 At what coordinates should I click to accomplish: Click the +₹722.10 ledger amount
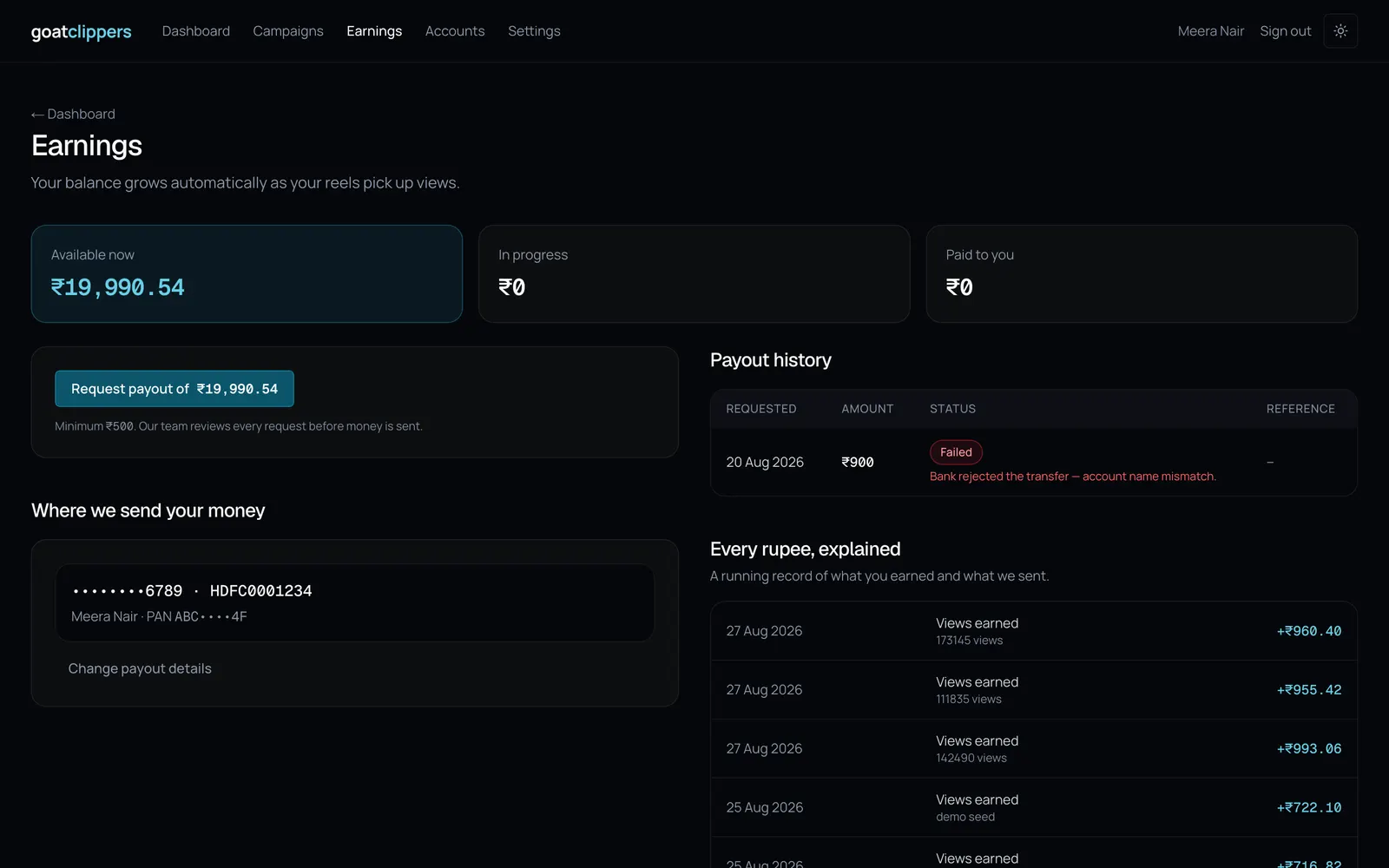point(1309,808)
